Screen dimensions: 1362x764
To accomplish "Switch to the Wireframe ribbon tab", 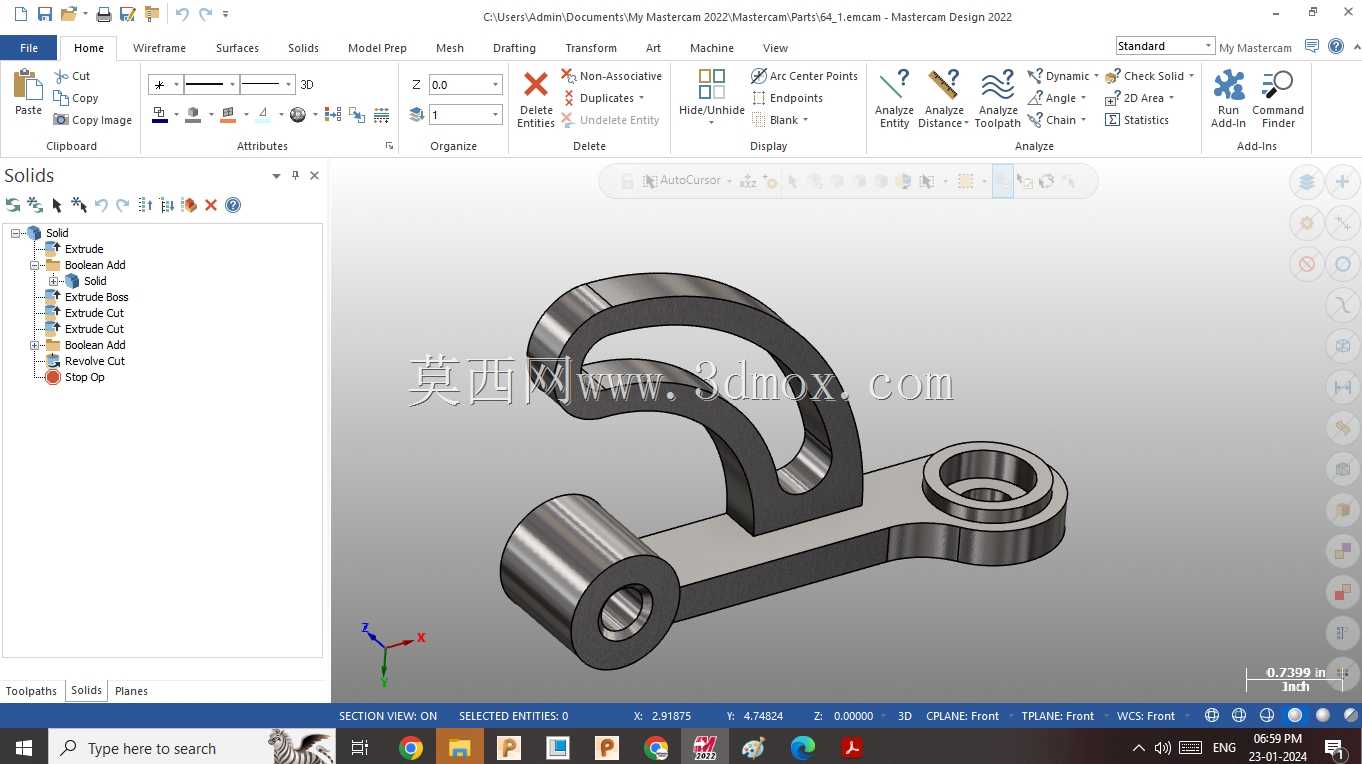I will 159,48.
